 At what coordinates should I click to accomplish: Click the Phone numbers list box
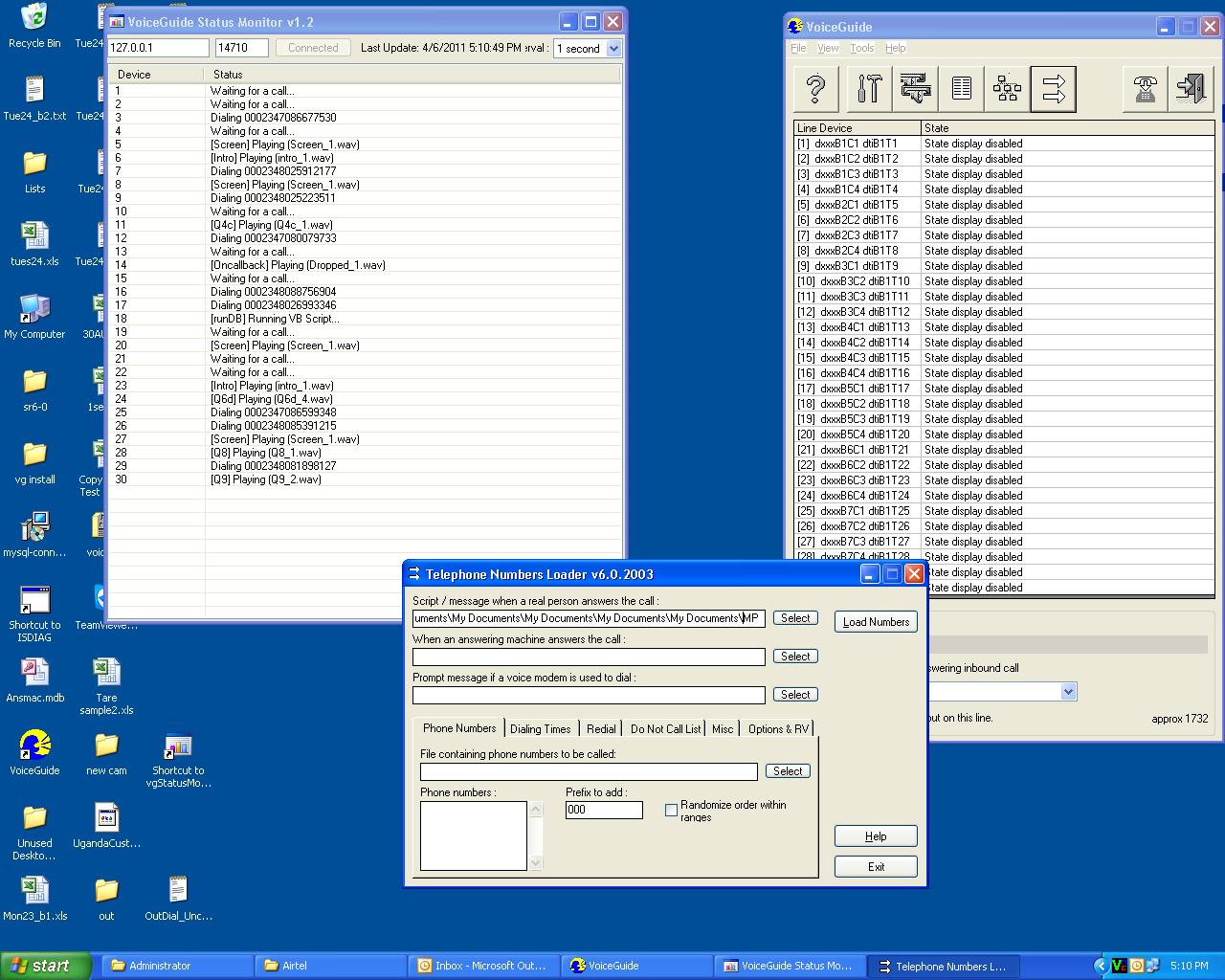coord(474,835)
